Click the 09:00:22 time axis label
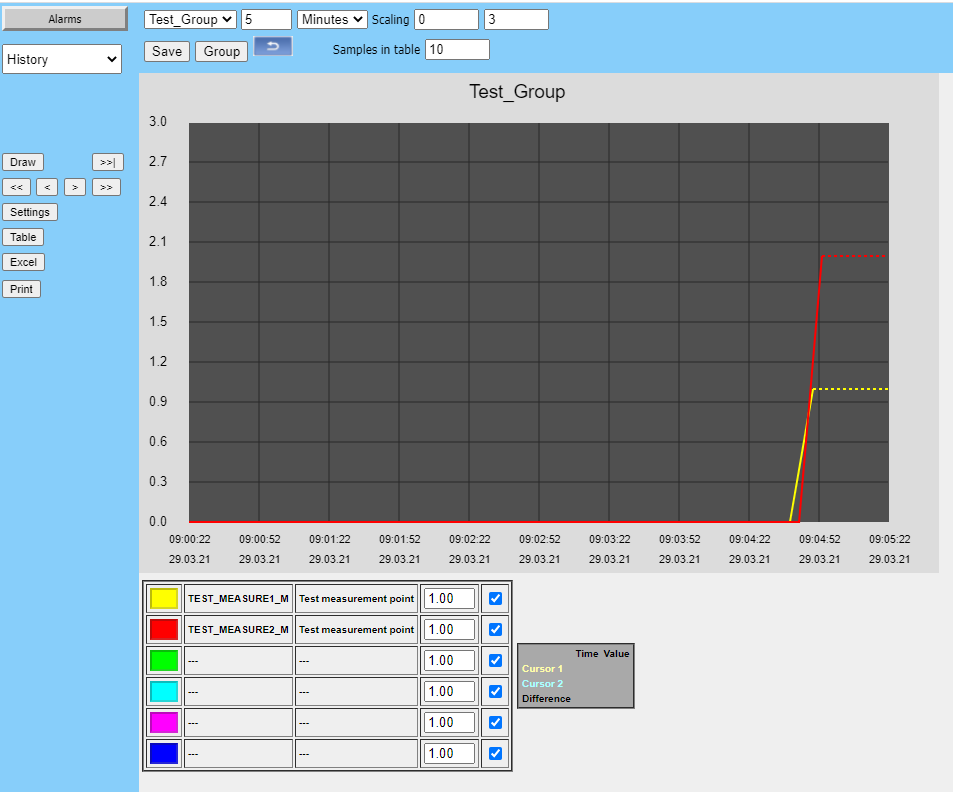 (x=190, y=539)
